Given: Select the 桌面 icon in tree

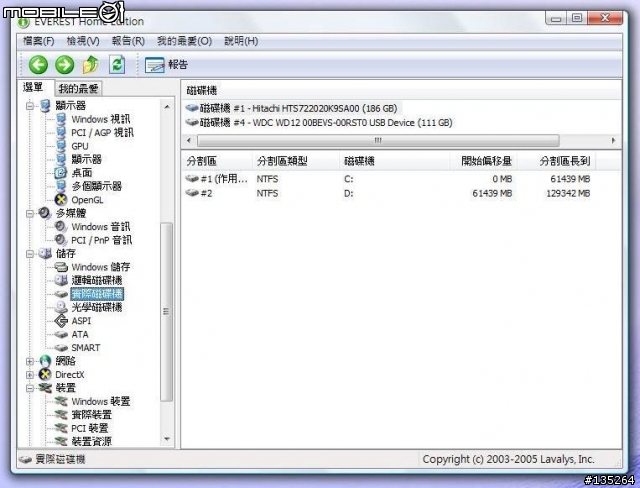Looking at the screenshot, I should point(61,173).
